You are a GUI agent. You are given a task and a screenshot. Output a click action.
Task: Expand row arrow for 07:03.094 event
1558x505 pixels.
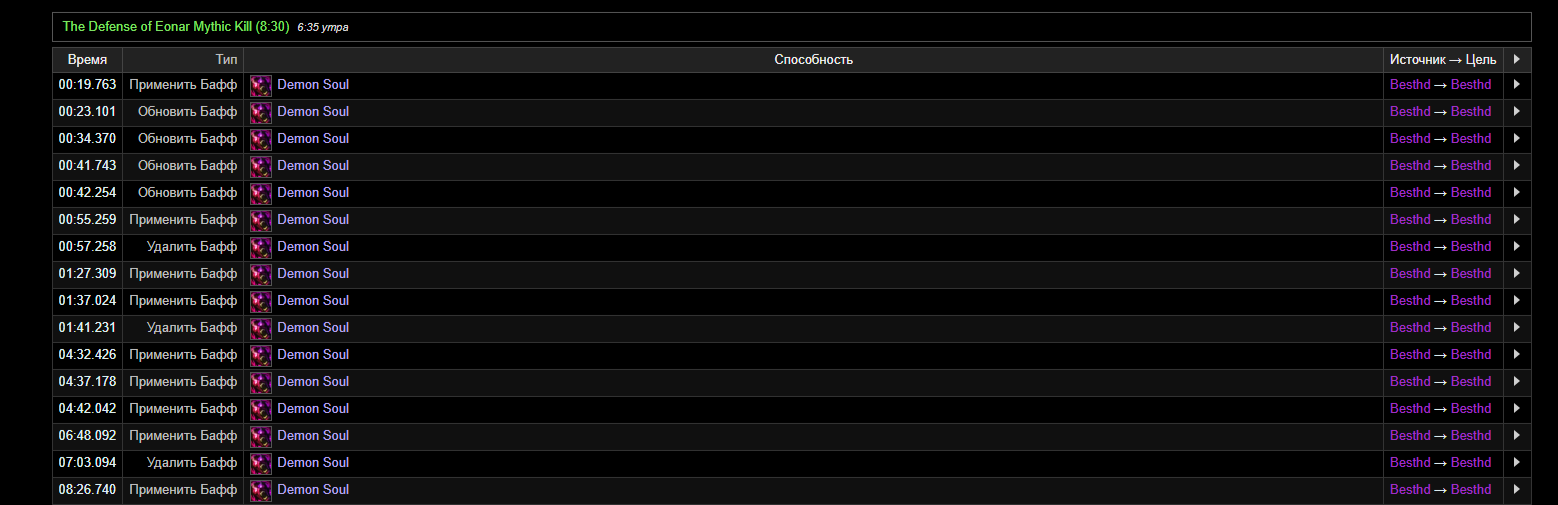point(1517,463)
